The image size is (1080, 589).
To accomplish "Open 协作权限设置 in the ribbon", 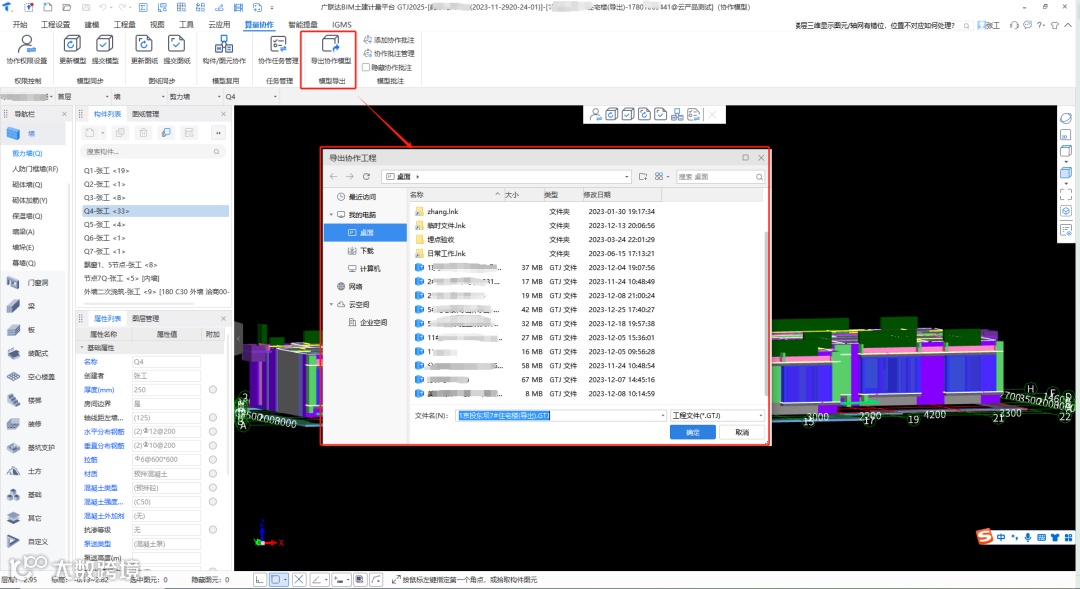I will tap(26, 50).
